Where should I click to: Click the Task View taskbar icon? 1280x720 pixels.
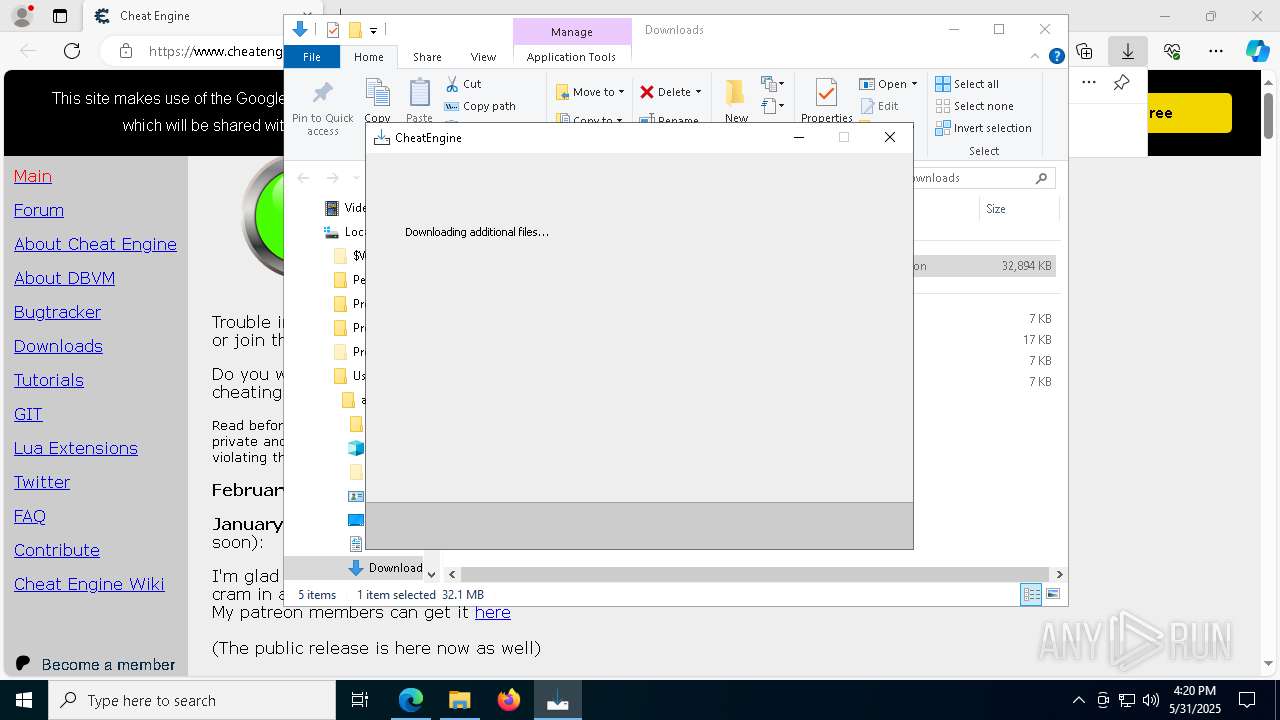(360, 700)
